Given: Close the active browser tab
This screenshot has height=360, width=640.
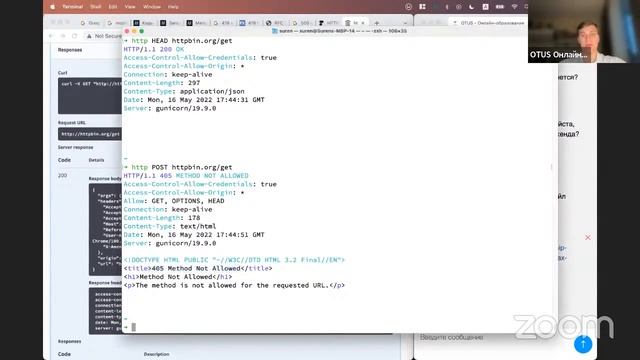Looking at the screenshot, I should click(x=363, y=23).
